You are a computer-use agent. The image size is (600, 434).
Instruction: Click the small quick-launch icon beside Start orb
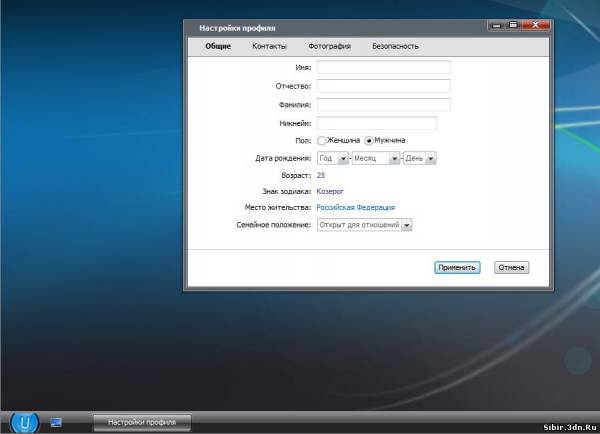pyautogui.click(x=56, y=423)
